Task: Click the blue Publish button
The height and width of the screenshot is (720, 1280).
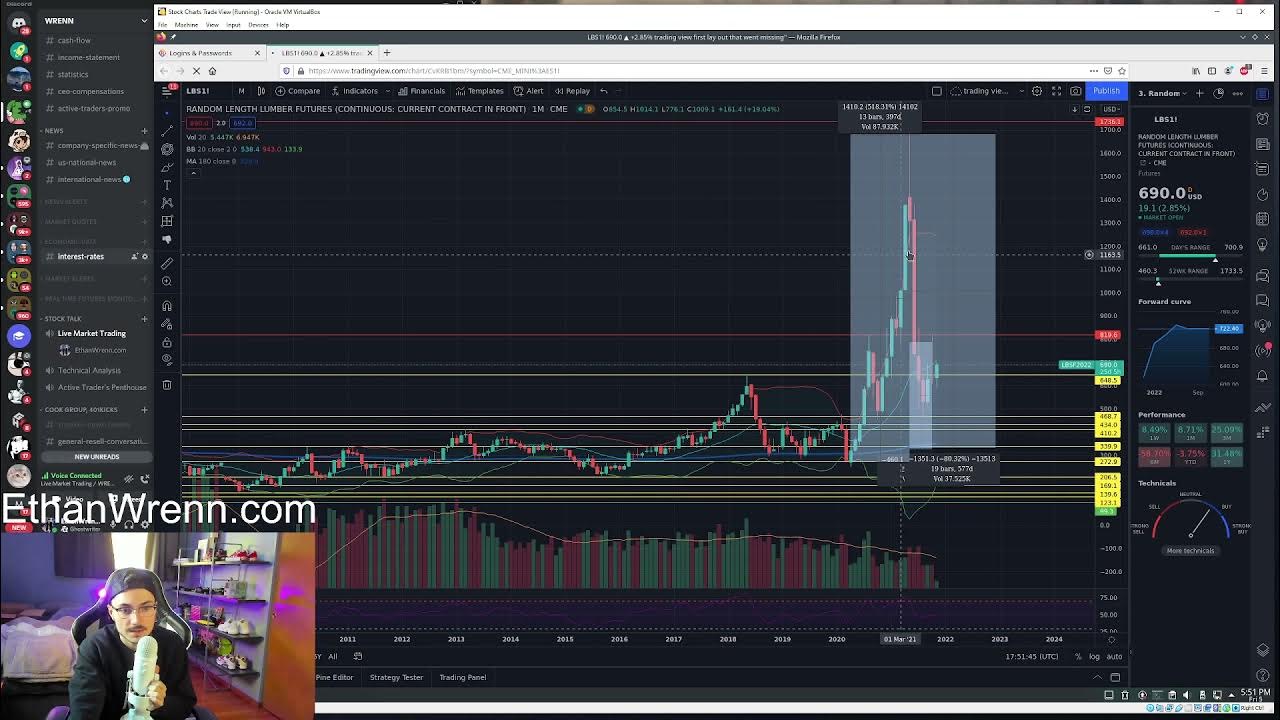Action: pyautogui.click(x=1106, y=91)
